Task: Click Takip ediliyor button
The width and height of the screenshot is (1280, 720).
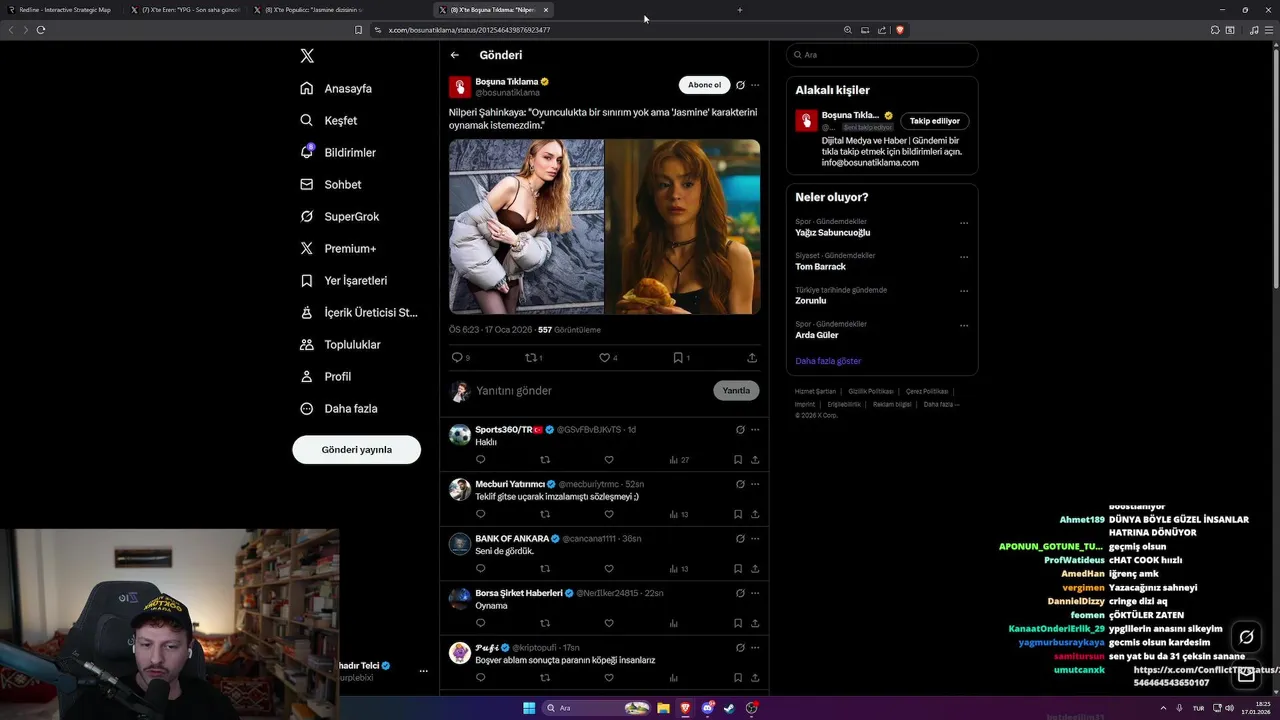Action: tap(935, 121)
